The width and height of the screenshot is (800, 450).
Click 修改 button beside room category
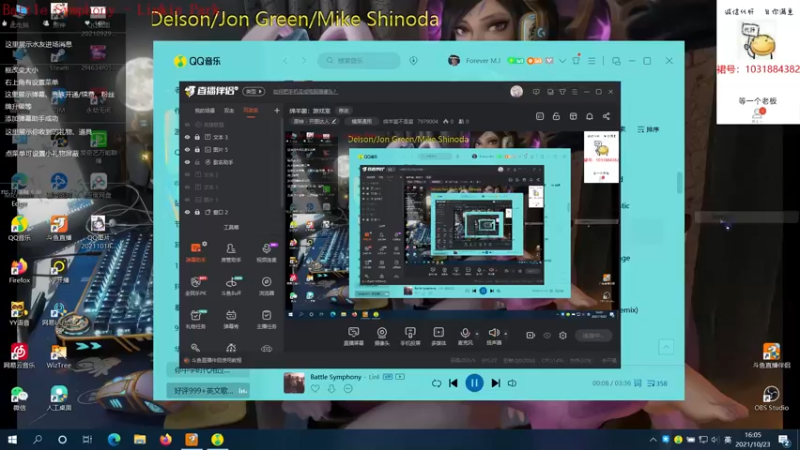344,111
